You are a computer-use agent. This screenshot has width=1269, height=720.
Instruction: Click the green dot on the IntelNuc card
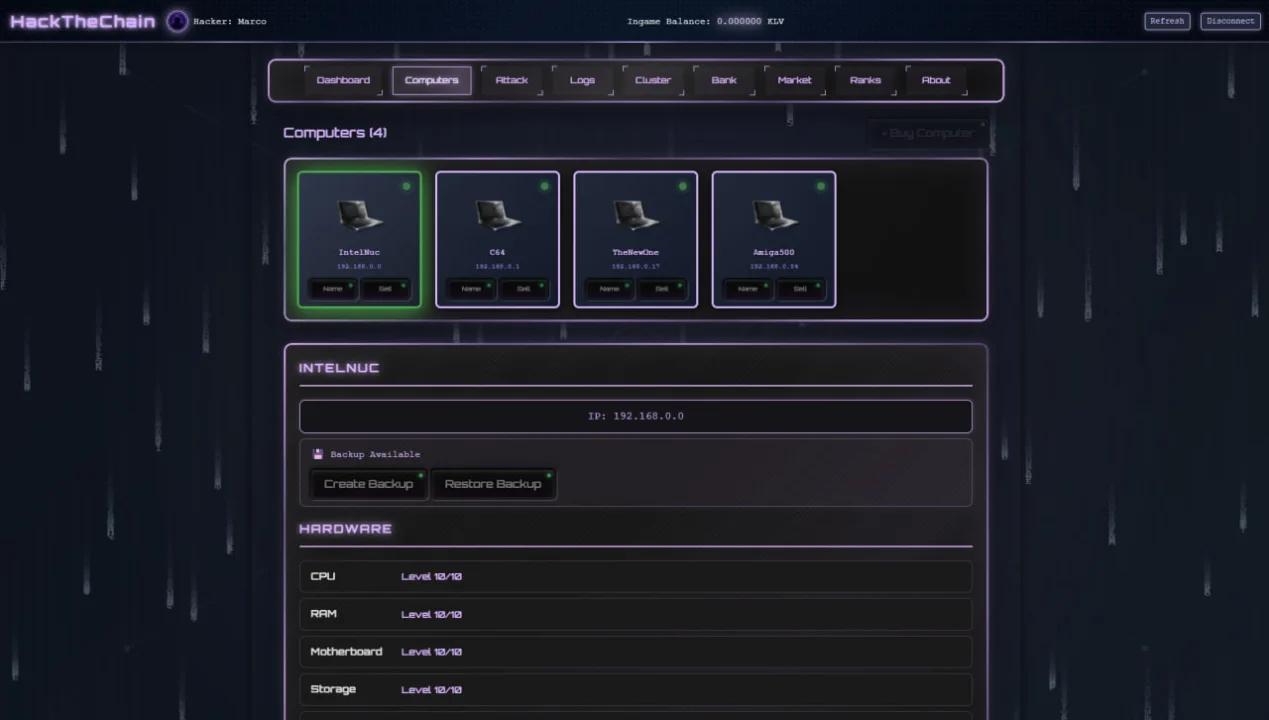pyautogui.click(x=406, y=186)
